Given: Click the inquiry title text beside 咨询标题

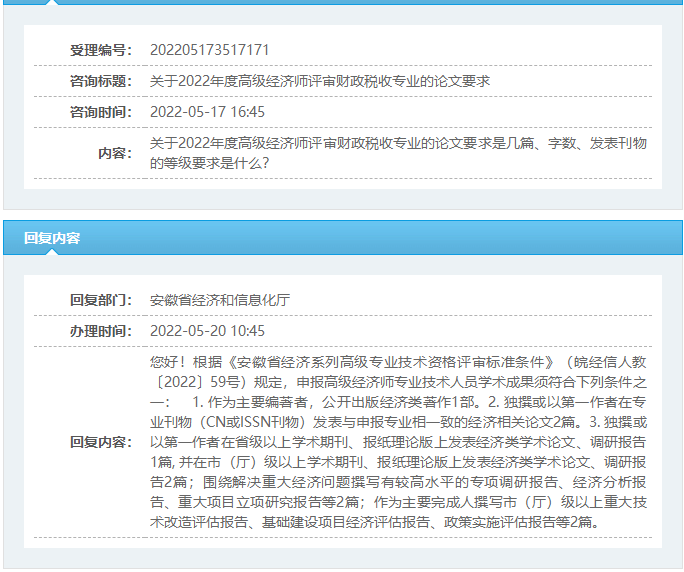Looking at the screenshot, I should click(320, 81).
